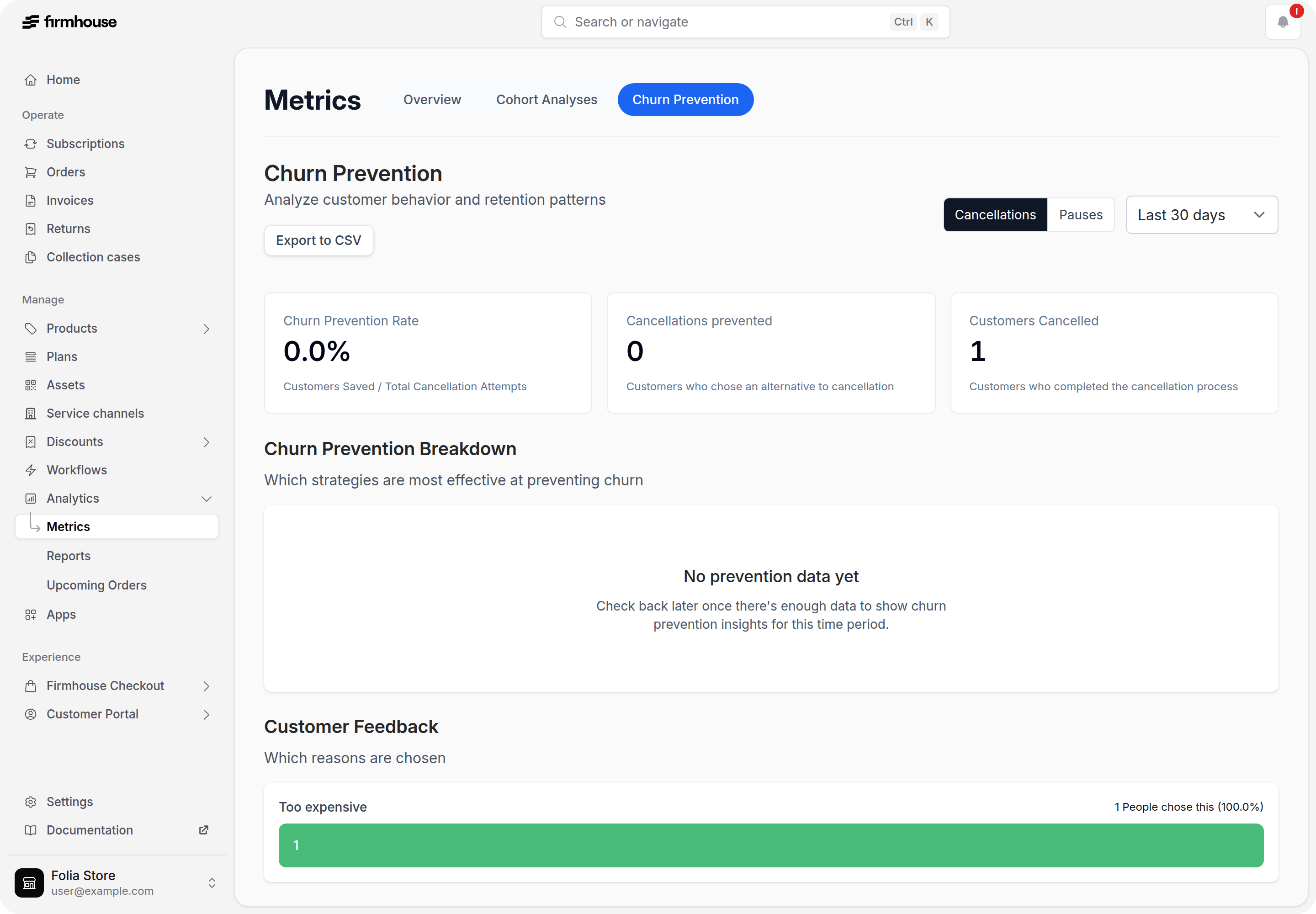The width and height of the screenshot is (1316, 914).
Task: Click the Customer Portal person icon
Action: (x=31, y=714)
